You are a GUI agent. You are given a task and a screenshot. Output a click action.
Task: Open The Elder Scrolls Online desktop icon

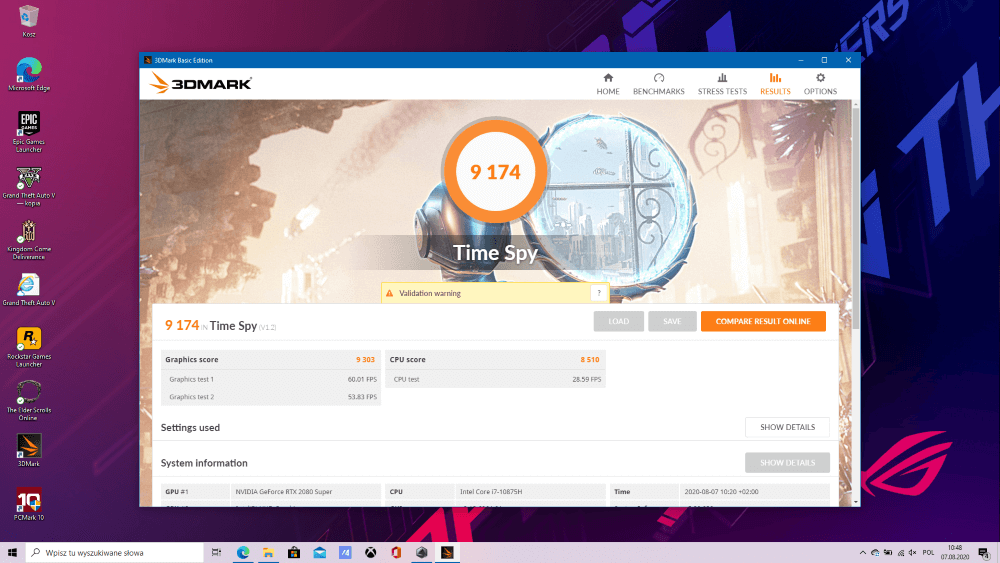click(x=29, y=400)
